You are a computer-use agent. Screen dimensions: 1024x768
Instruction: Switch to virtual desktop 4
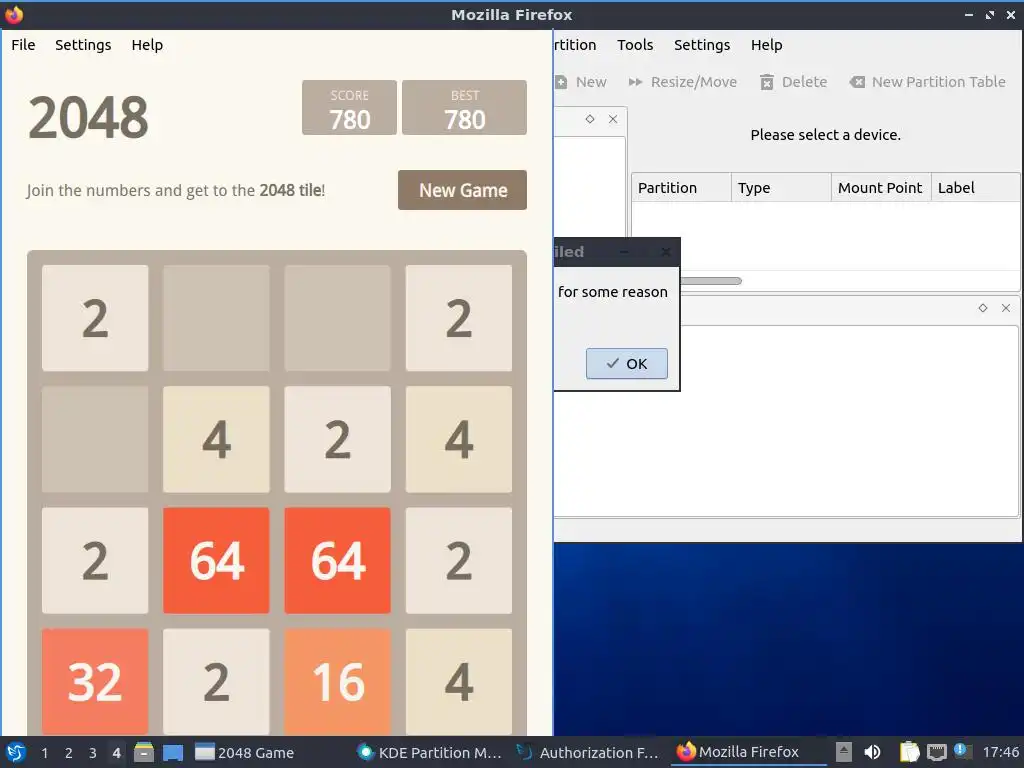point(116,753)
